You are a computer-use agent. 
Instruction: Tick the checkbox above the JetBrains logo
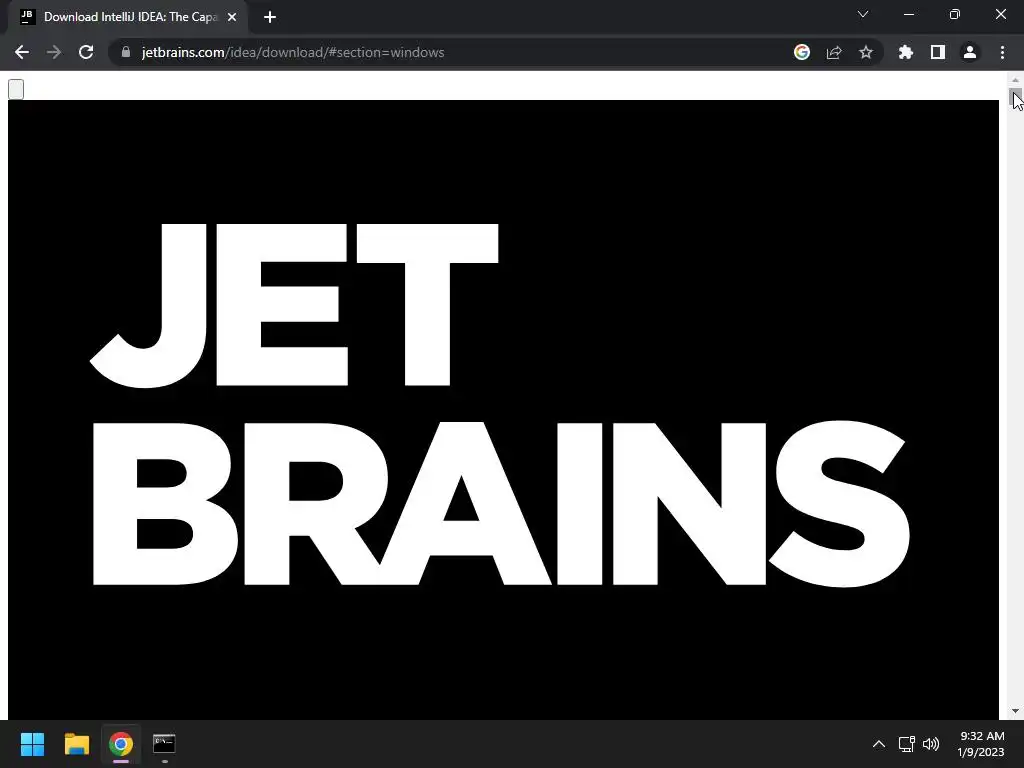pyautogui.click(x=16, y=89)
